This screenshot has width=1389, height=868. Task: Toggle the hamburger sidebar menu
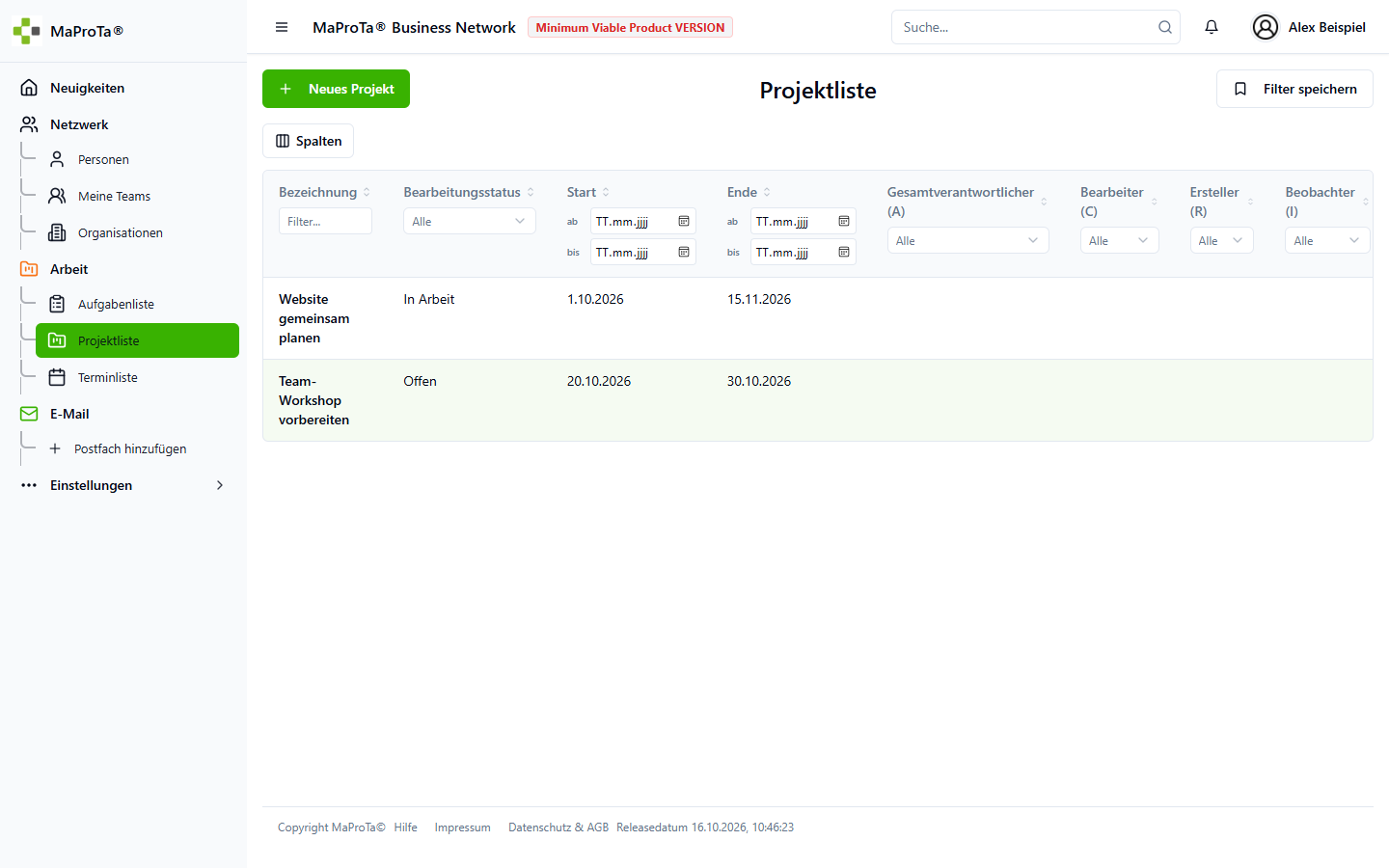click(282, 27)
